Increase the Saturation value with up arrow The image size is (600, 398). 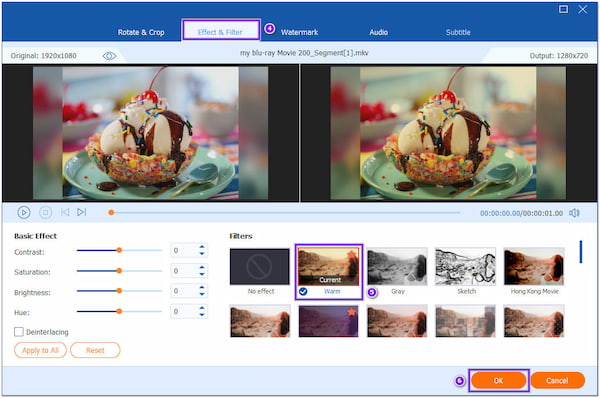[202, 268]
